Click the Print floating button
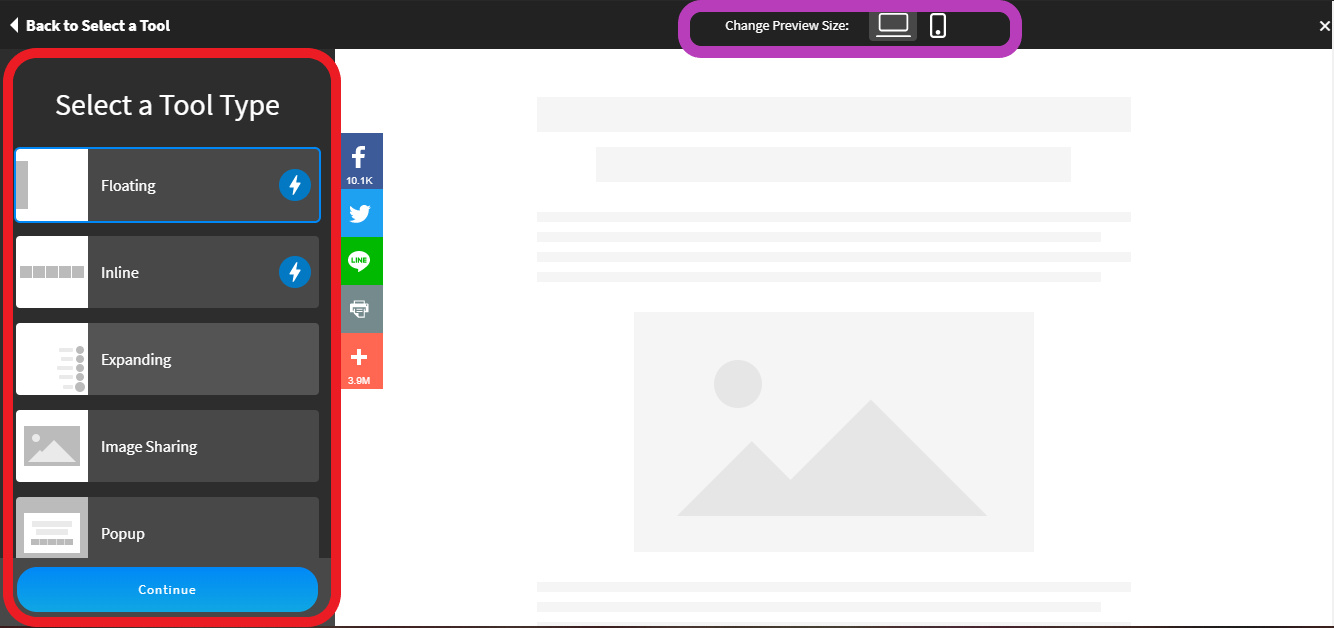Viewport: 1334px width, 628px height. click(x=360, y=309)
